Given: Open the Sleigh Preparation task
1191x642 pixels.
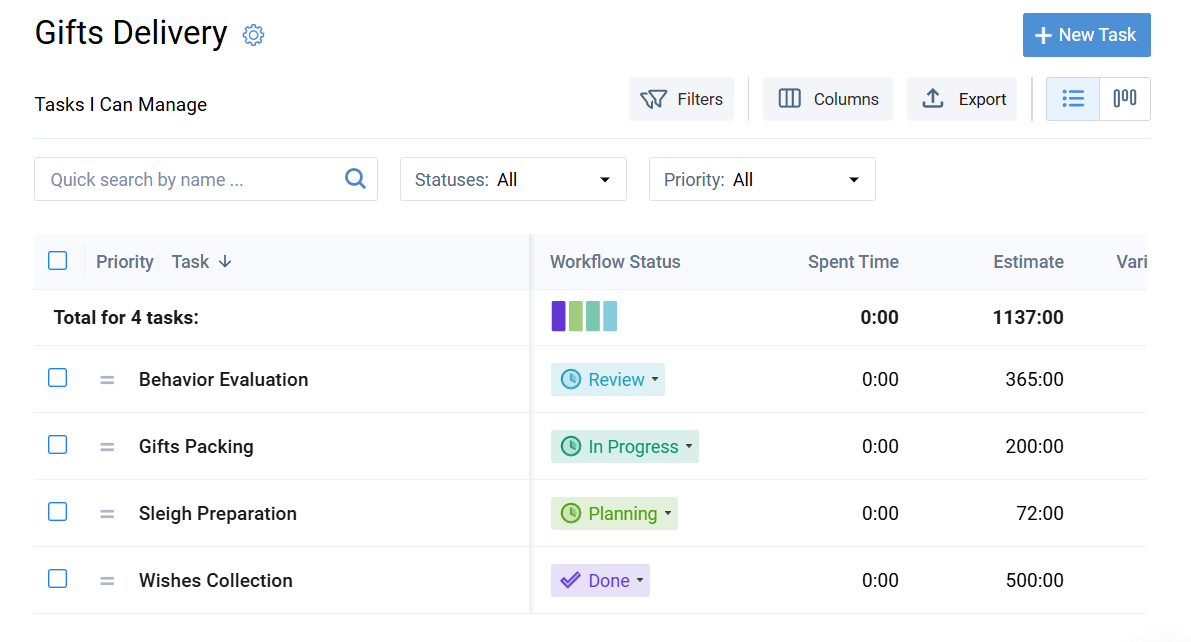Looking at the screenshot, I should 217,513.
